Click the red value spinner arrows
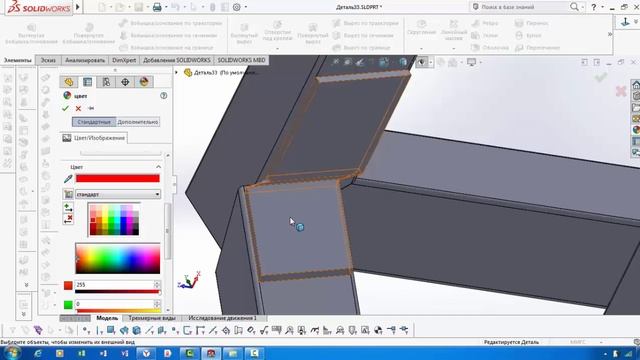Viewport: 640px width, 360px height. click(x=157, y=284)
